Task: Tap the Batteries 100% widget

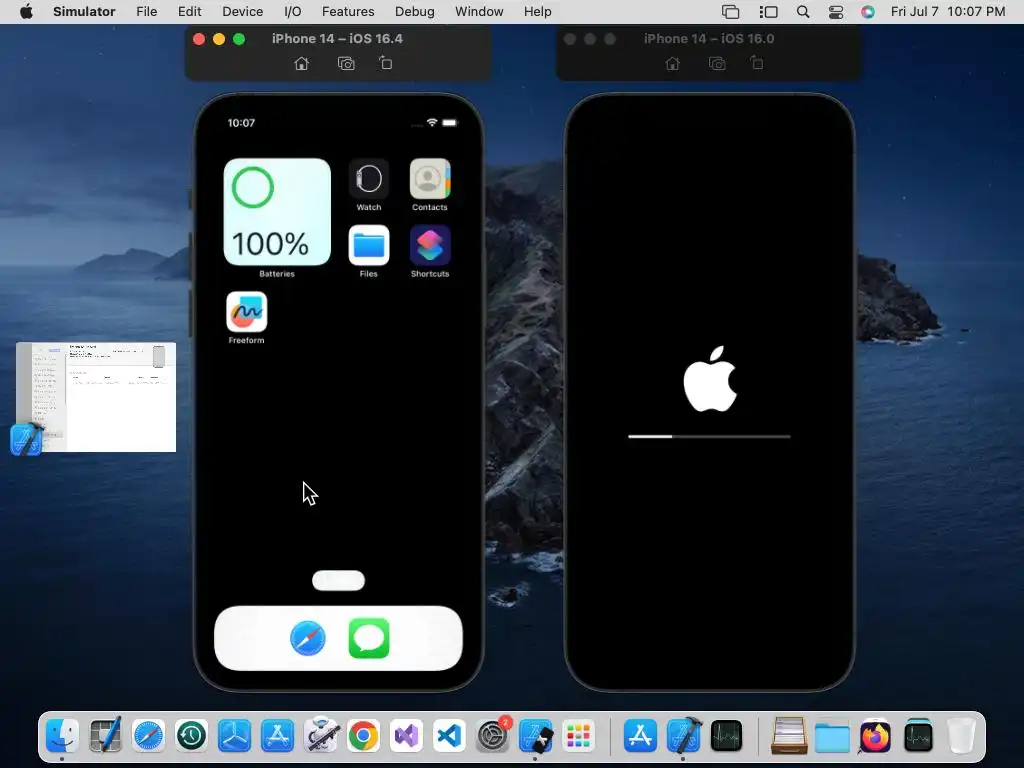Action: [277, 212]
